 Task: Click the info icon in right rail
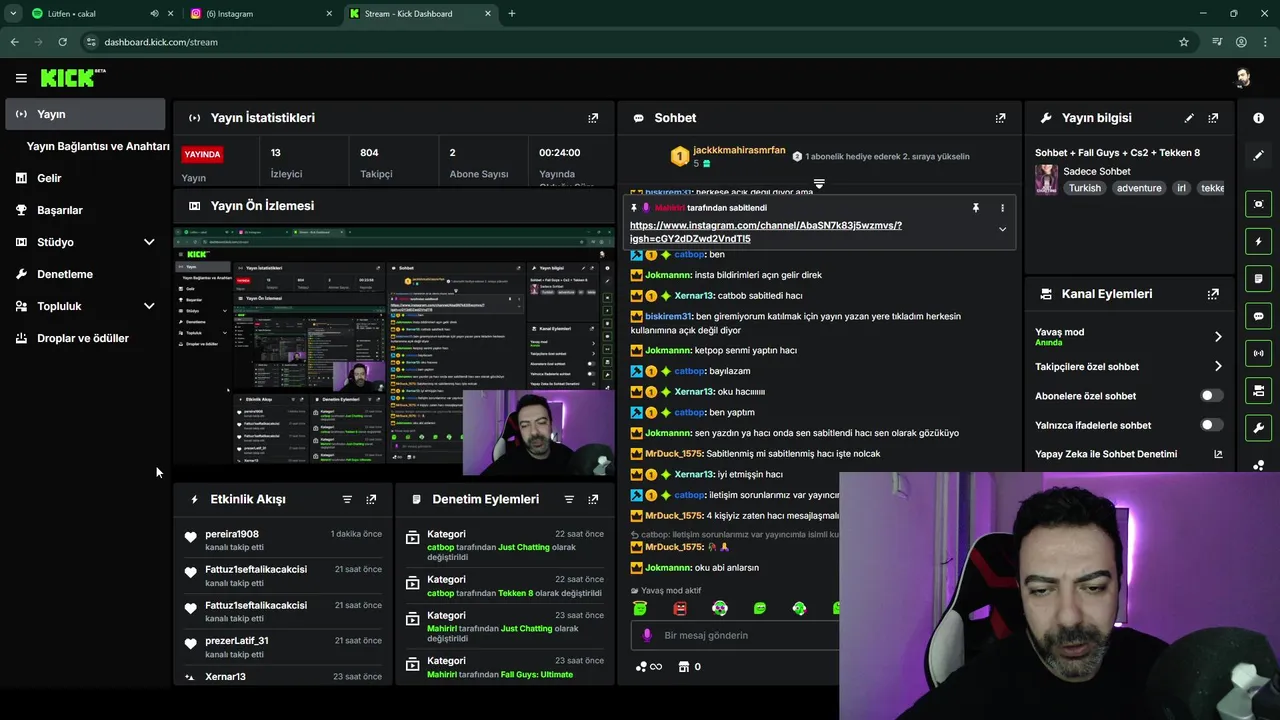(1258, 118)
